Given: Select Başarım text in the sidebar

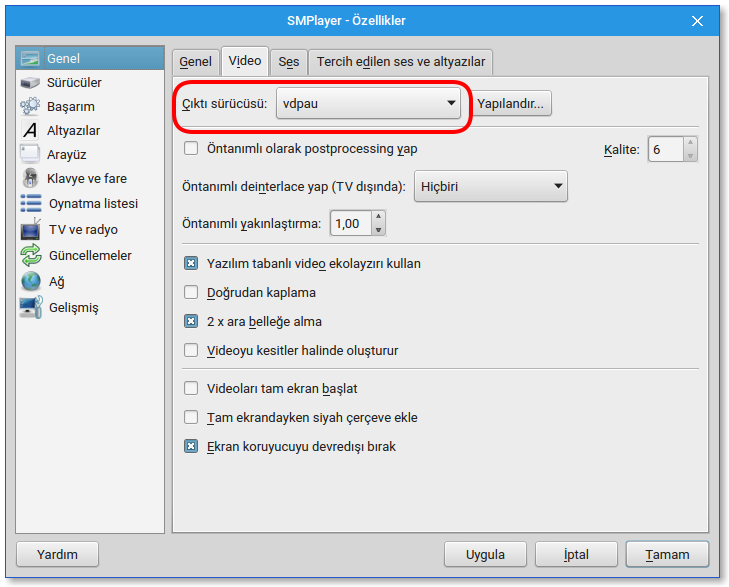Looking at the screenshot, I should pyautogui.click(x=71, y=107).
